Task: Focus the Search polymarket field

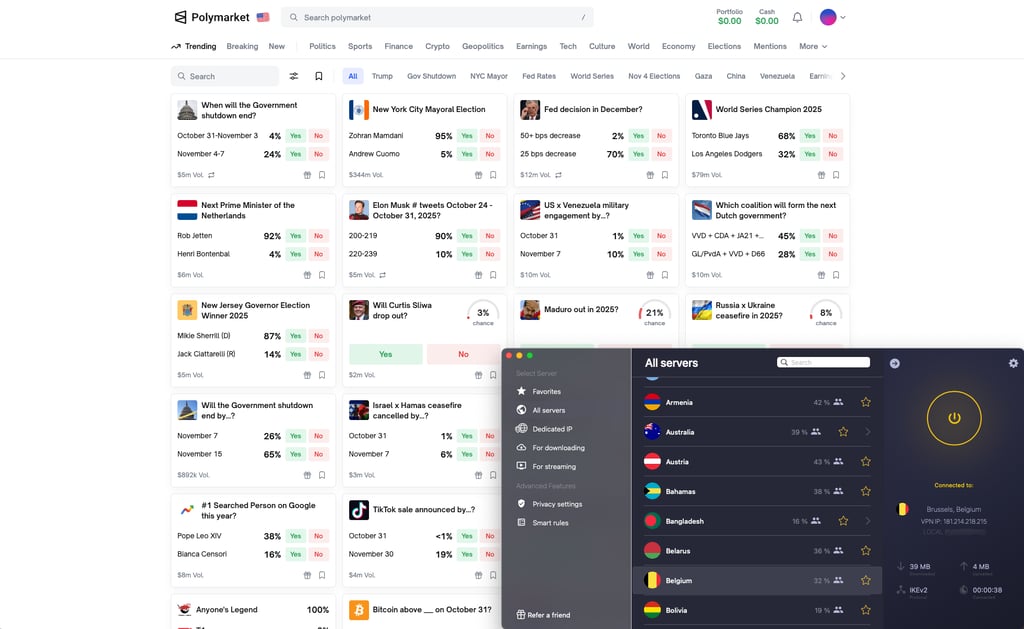Action: pyautogui.click(x=437, y=18)
